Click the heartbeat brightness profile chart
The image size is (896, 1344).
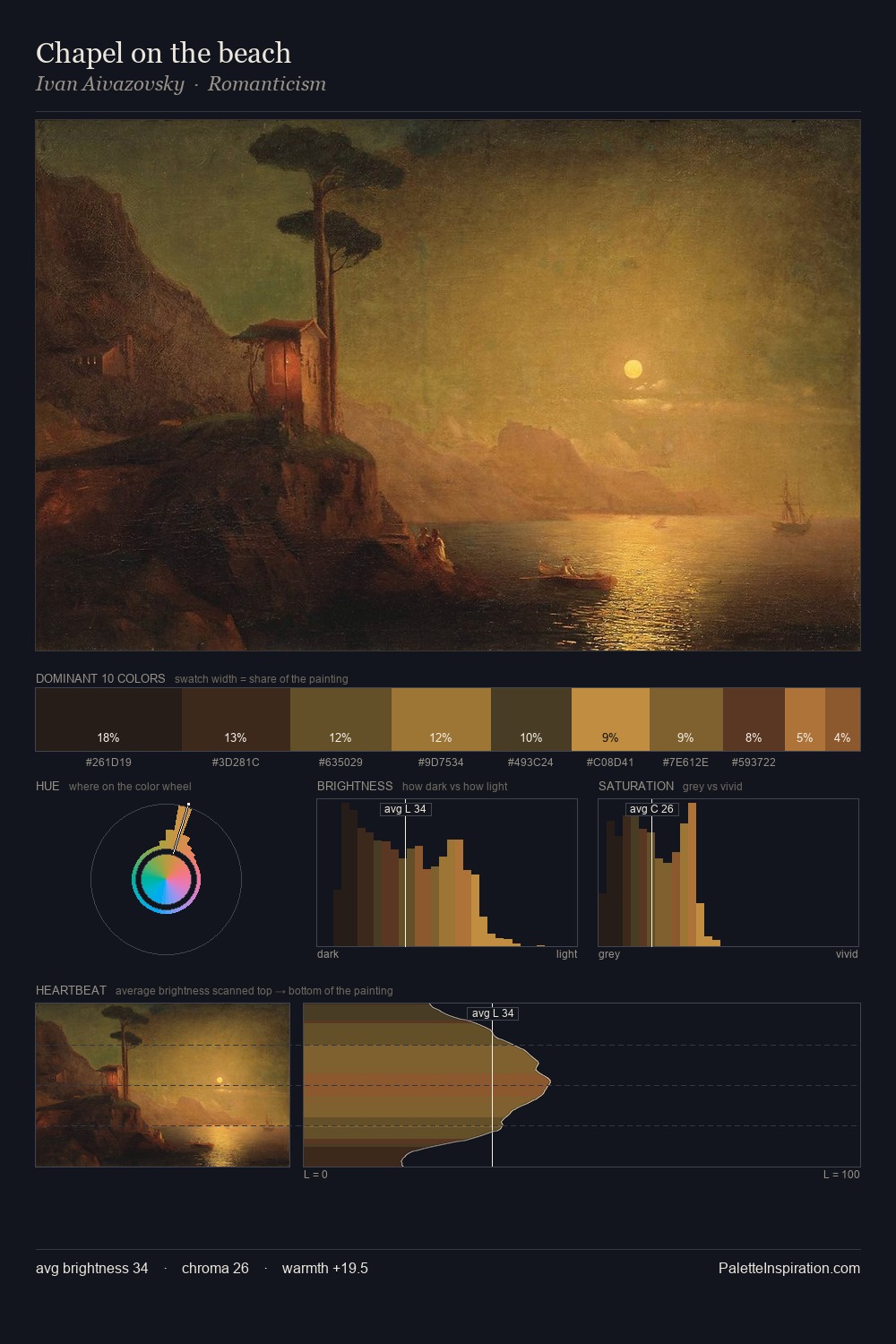tap(582, 1085)
